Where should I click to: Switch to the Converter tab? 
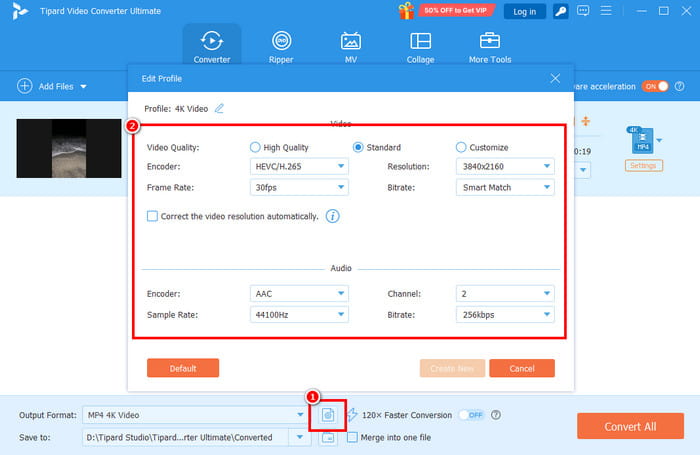(212, 47)
